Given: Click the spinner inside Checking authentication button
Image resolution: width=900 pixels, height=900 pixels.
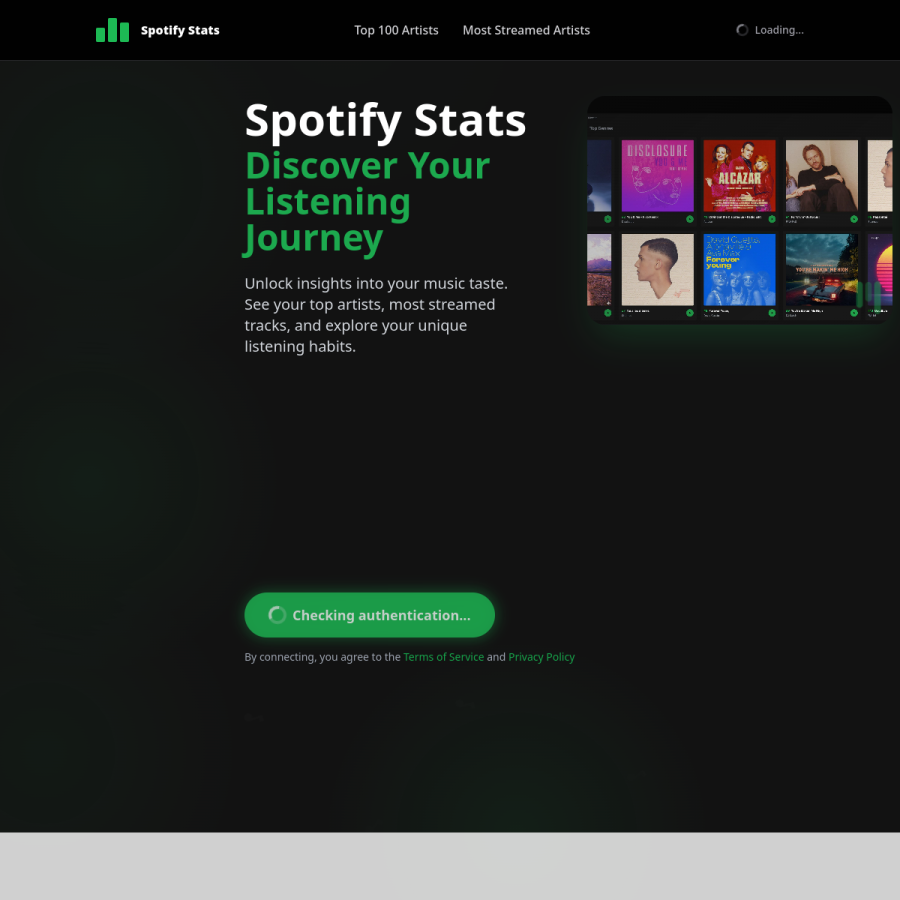Looking at the screenshot, I should pyautogui.click(x=277, y=615).
